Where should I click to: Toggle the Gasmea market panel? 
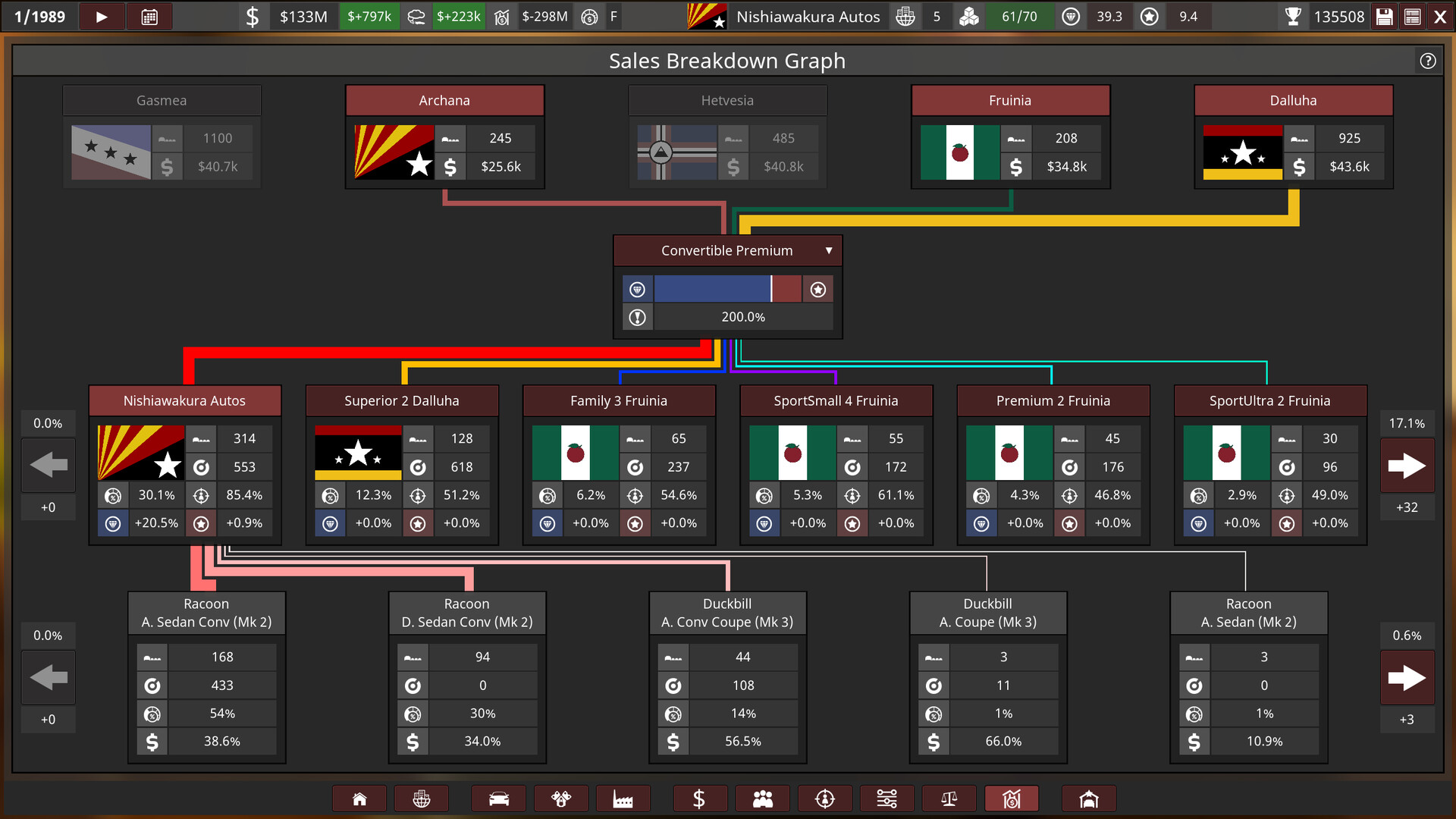(x=162, y=99)
